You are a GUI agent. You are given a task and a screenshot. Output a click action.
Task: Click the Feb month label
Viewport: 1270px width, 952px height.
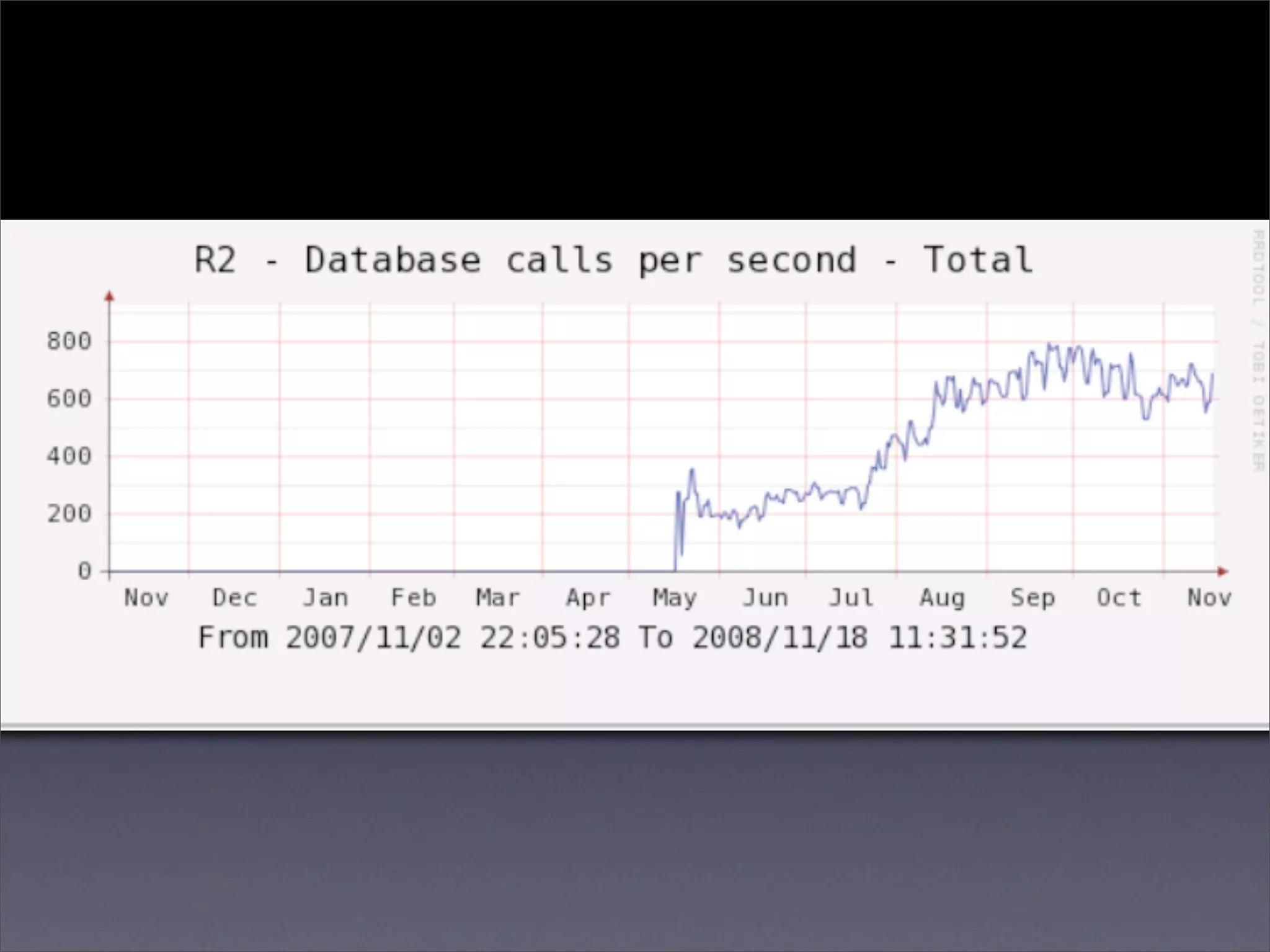coord(414,598)
